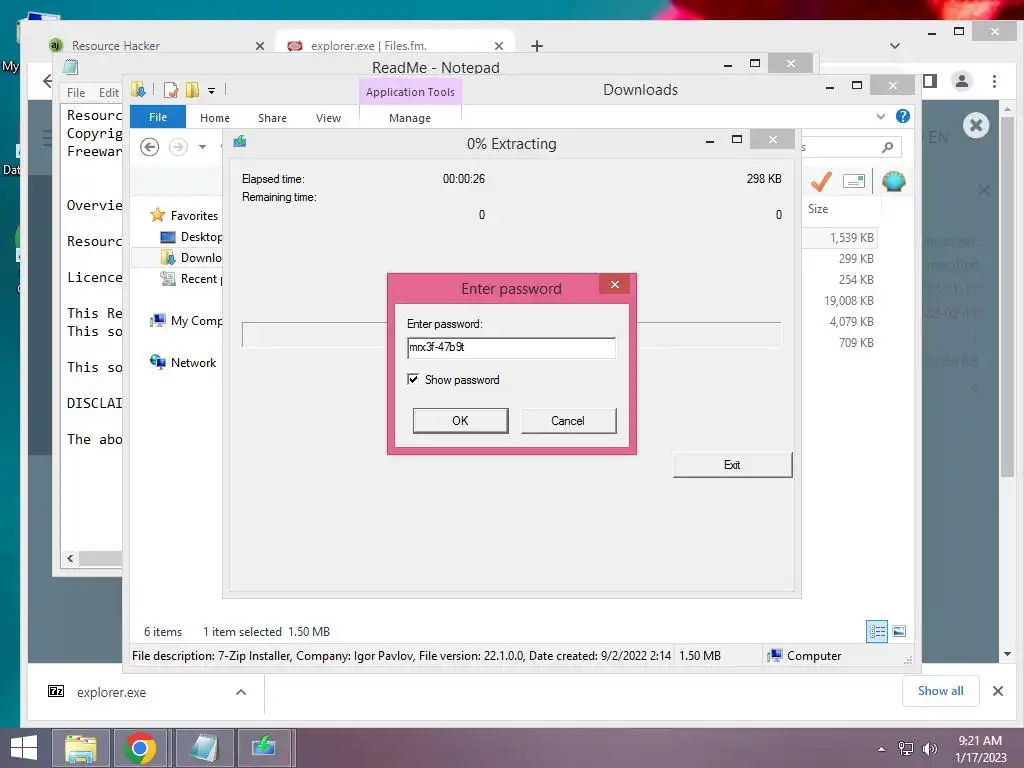The width and height of the screenshot is (1024, 768).
Task: Click the blue shell icon
Action: point(893,181)
